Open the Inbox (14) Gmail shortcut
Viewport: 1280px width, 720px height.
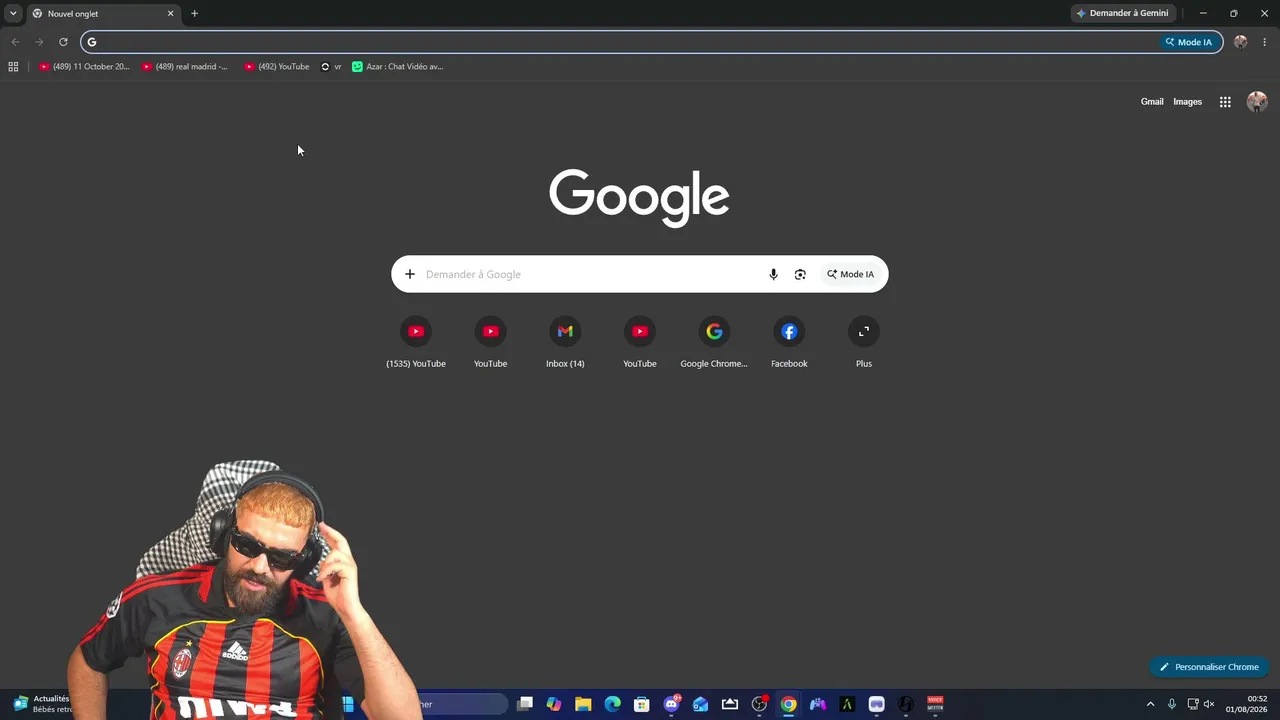click(x=565, y=343)
